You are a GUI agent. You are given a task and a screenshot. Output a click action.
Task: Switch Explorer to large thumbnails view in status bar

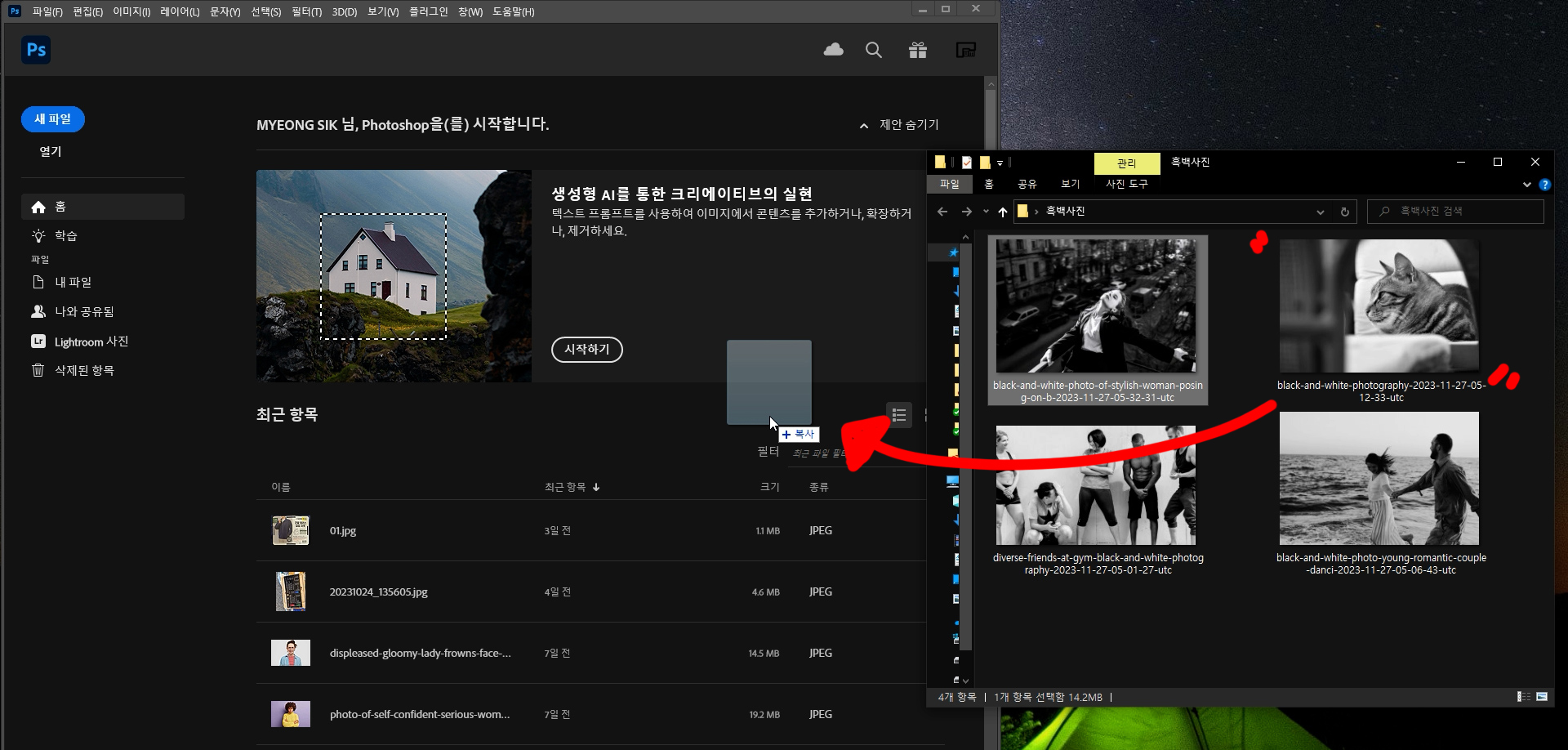tap(1542, 697)
